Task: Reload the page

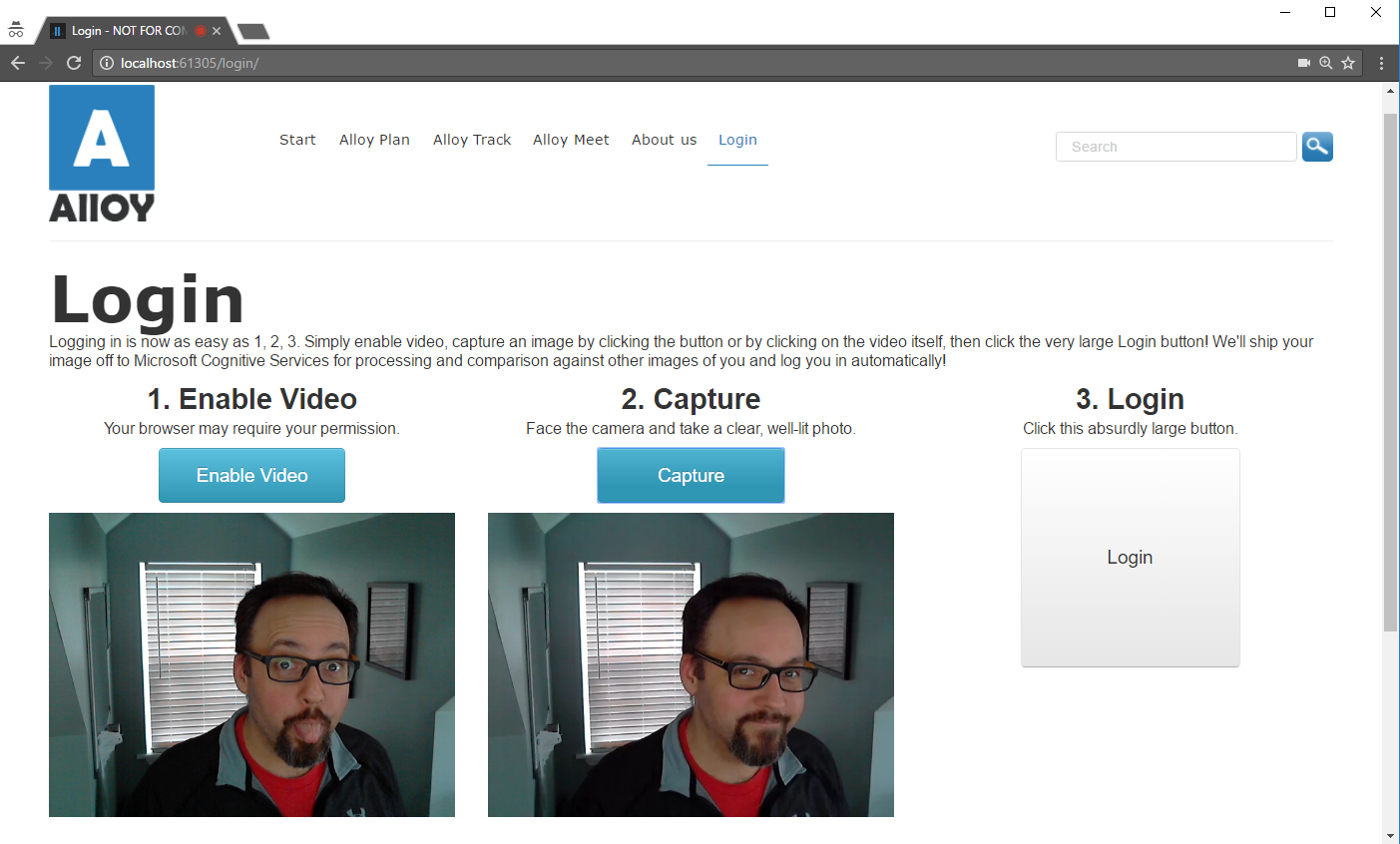Action: tap(74, 62)
